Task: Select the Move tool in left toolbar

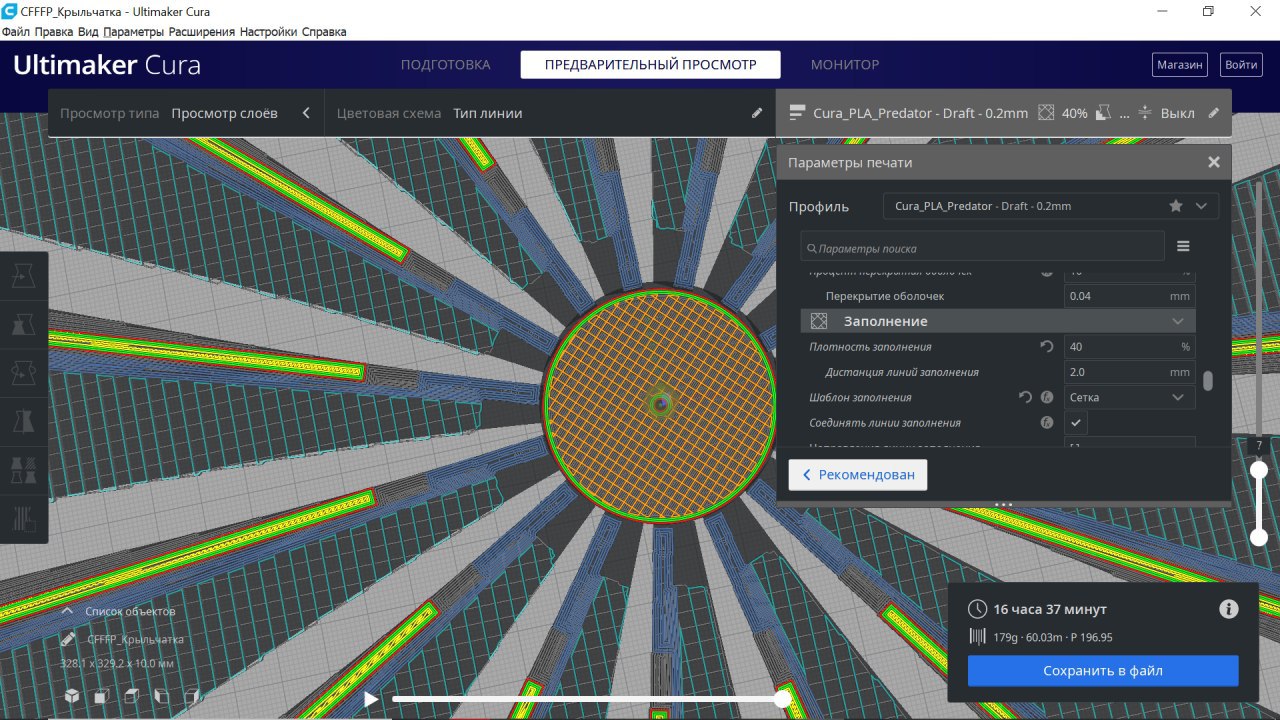Action: pyautogui.click(x=24, y=277)
